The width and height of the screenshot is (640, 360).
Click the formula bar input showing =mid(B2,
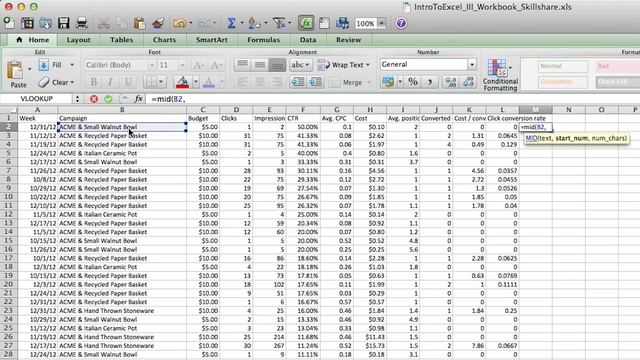click(392, 99)
